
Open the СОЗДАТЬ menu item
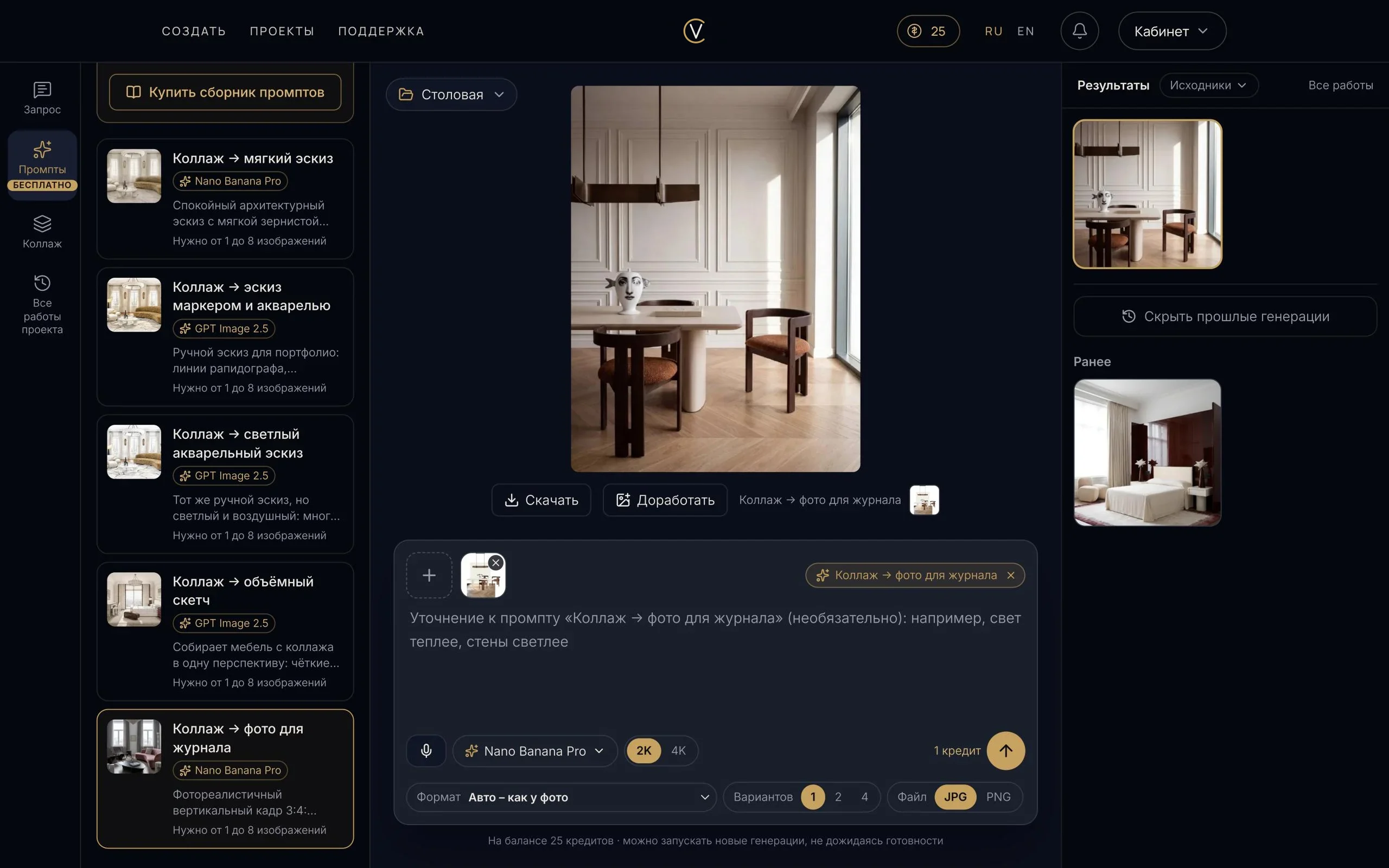pos(193,31)
